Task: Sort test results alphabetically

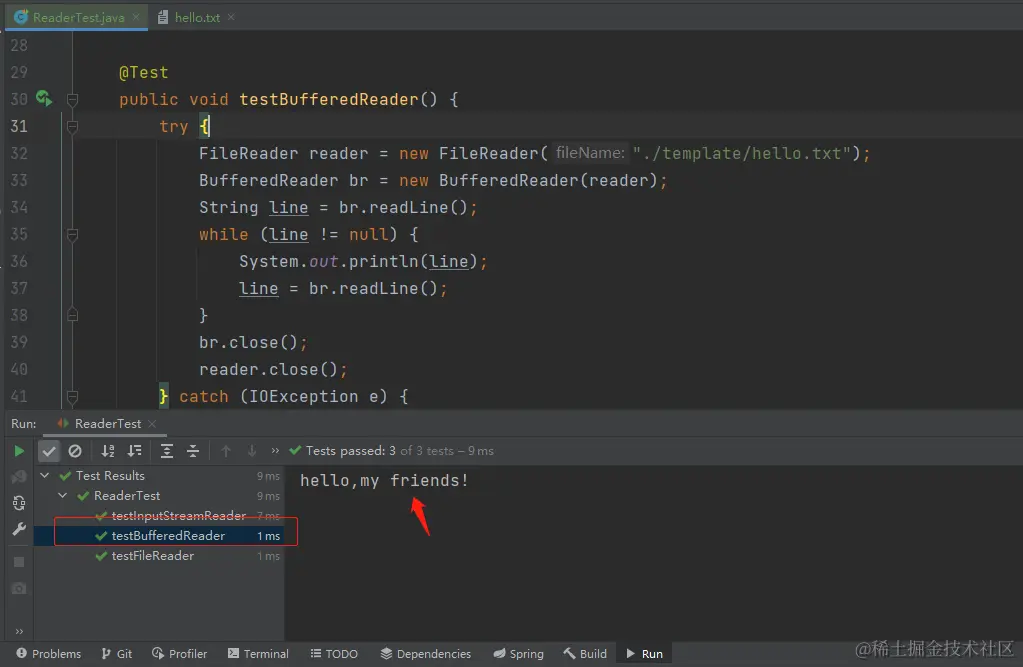Action: click(108, 451)
